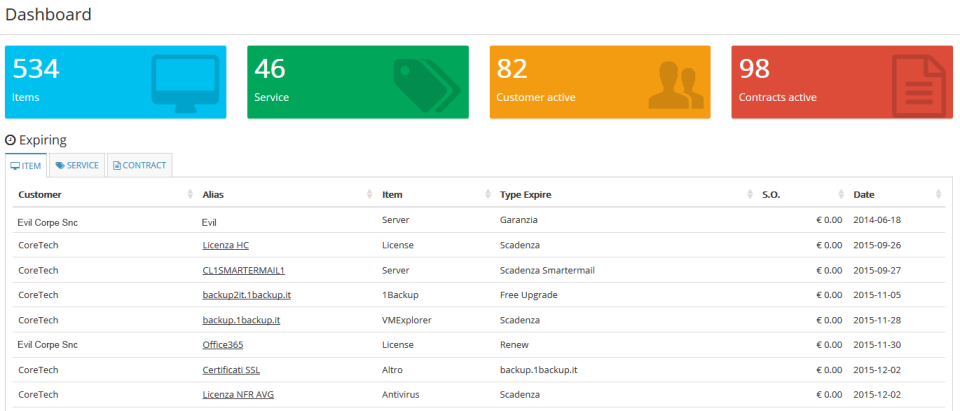Switch to the SERVICE tab

click(x=77, y=165)
